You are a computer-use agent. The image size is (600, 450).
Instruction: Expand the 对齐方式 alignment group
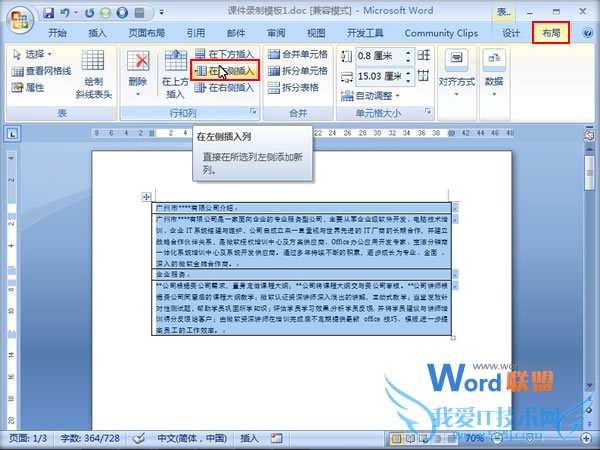[x=457, y=73]
